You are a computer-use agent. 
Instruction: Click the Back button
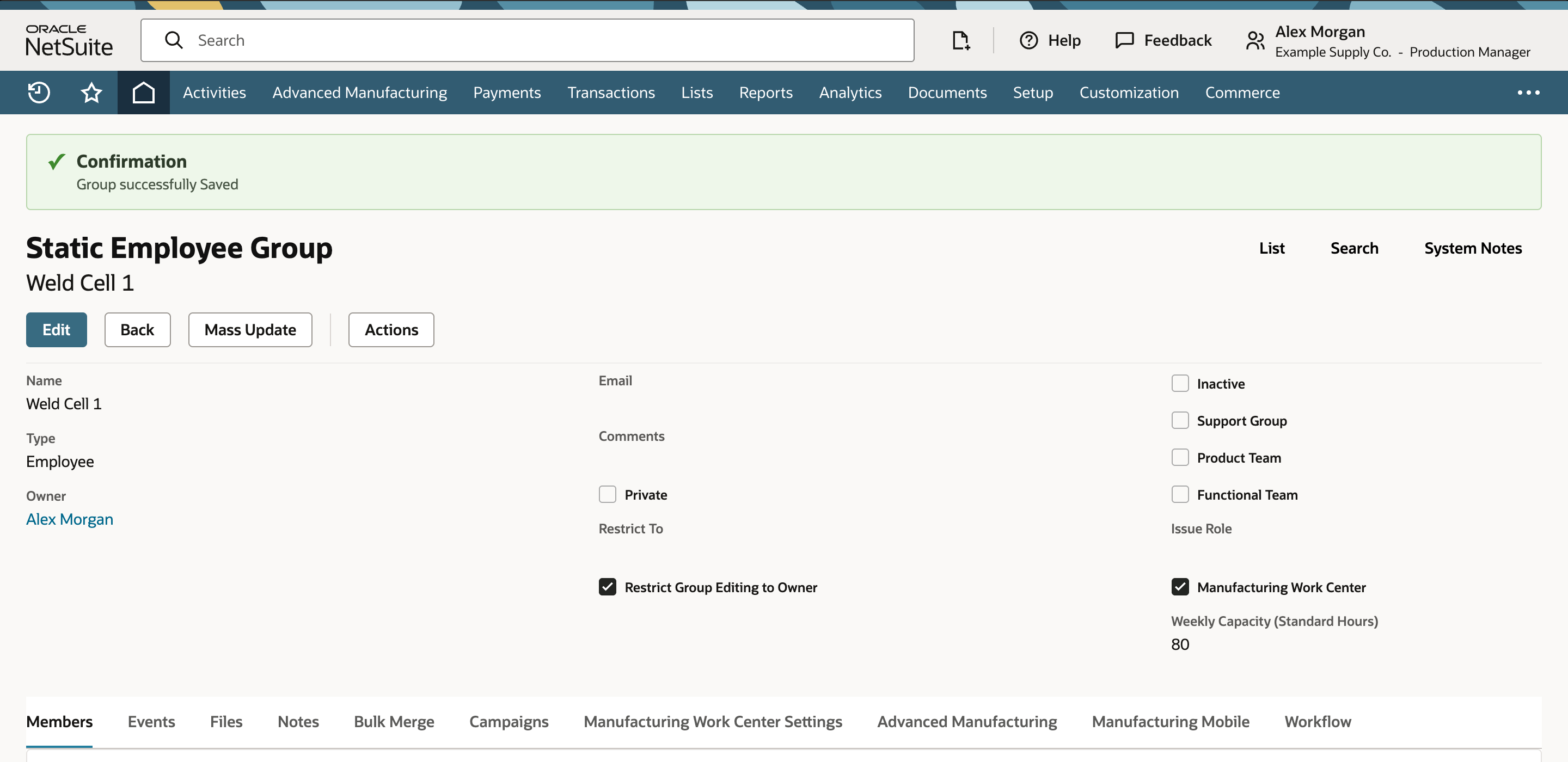(138, 330)
